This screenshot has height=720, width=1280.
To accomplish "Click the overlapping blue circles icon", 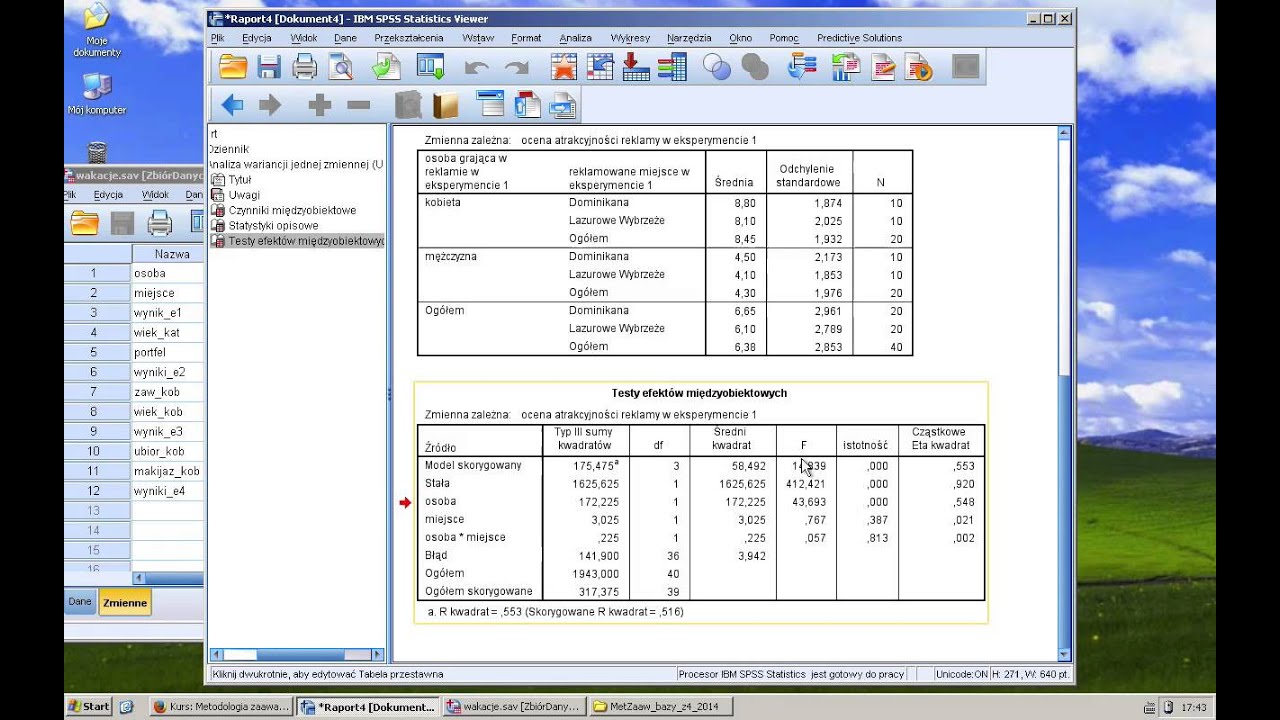I will pyautogui.click(x=717, y=67).
